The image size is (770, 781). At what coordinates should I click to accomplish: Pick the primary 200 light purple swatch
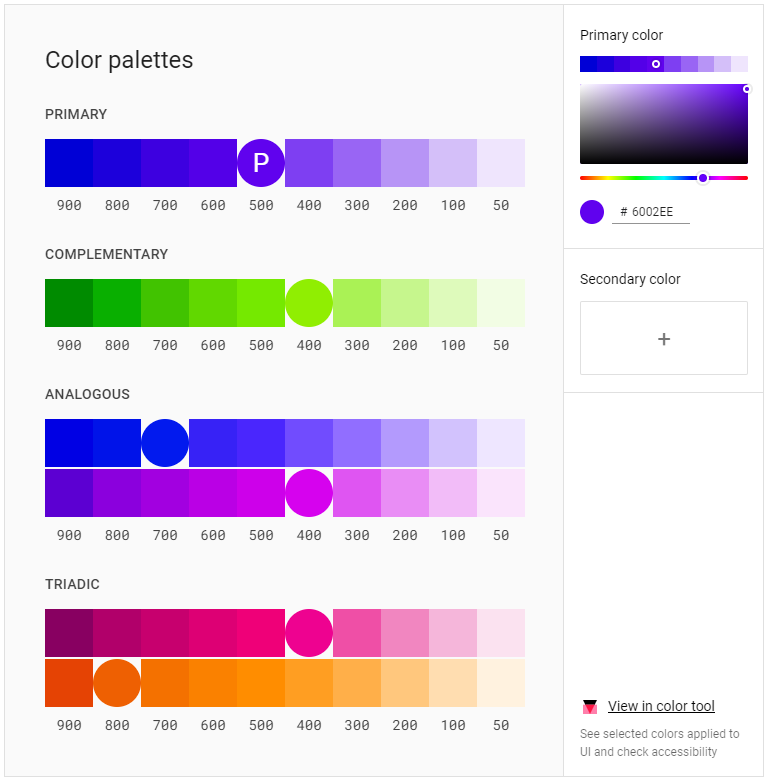(405, 163)
